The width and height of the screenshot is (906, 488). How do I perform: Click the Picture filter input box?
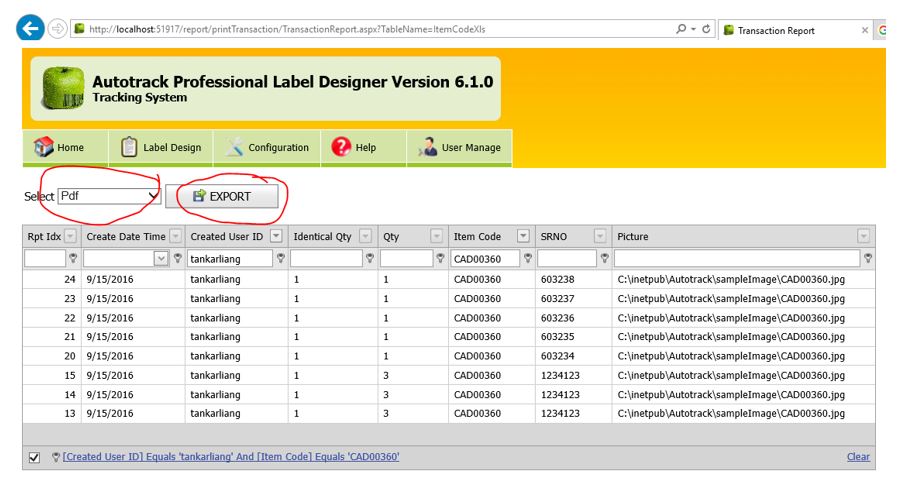pos(737,259)
